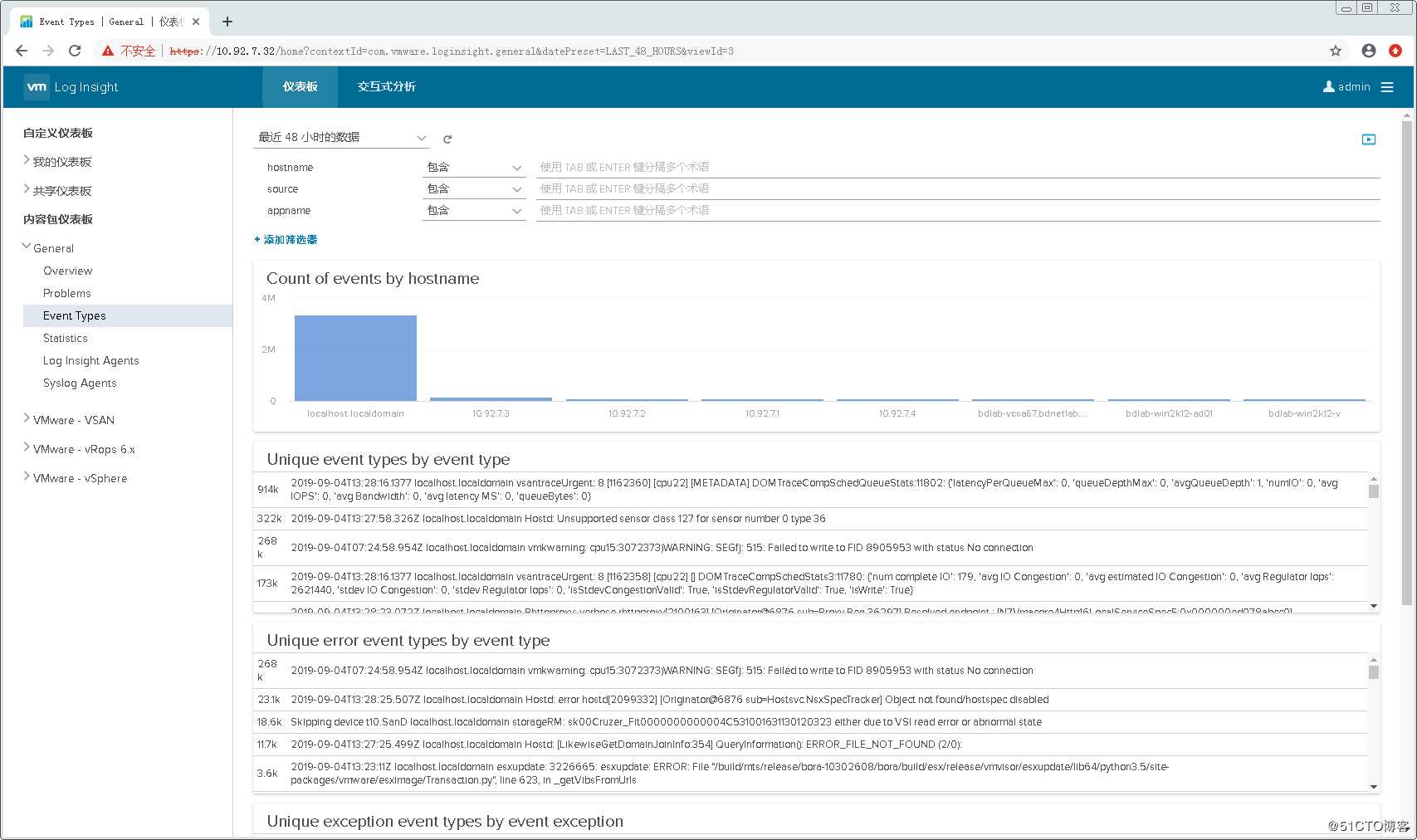The width and height of the screenshot is (1417, 840).
Task: Click the Unique exception event types title
Action: tap(445, 822)
